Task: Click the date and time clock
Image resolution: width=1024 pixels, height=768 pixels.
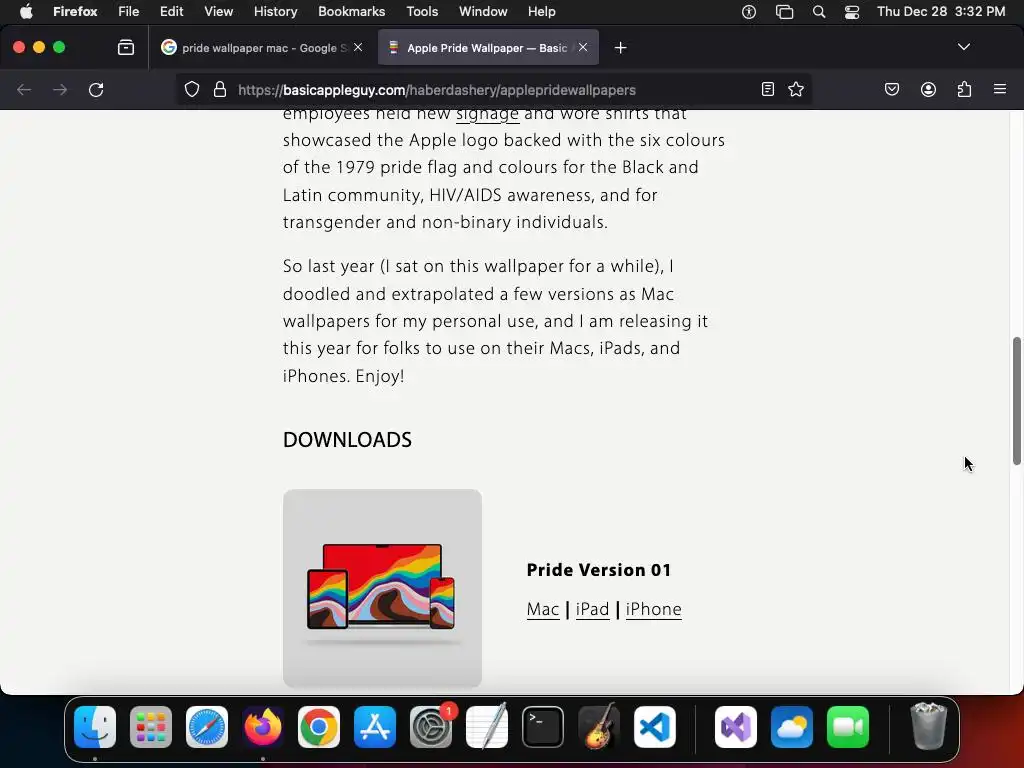Action: tap(941, 12)
